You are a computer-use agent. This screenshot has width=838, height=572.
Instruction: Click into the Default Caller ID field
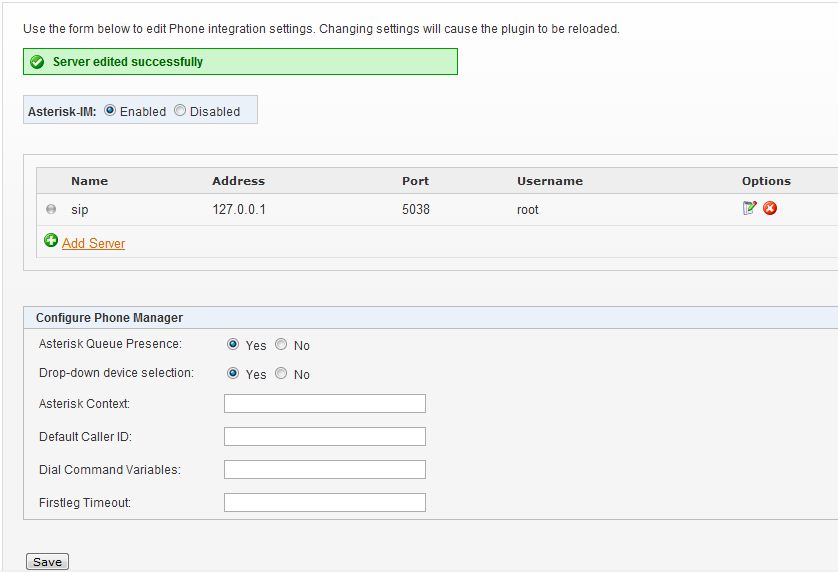325,437
